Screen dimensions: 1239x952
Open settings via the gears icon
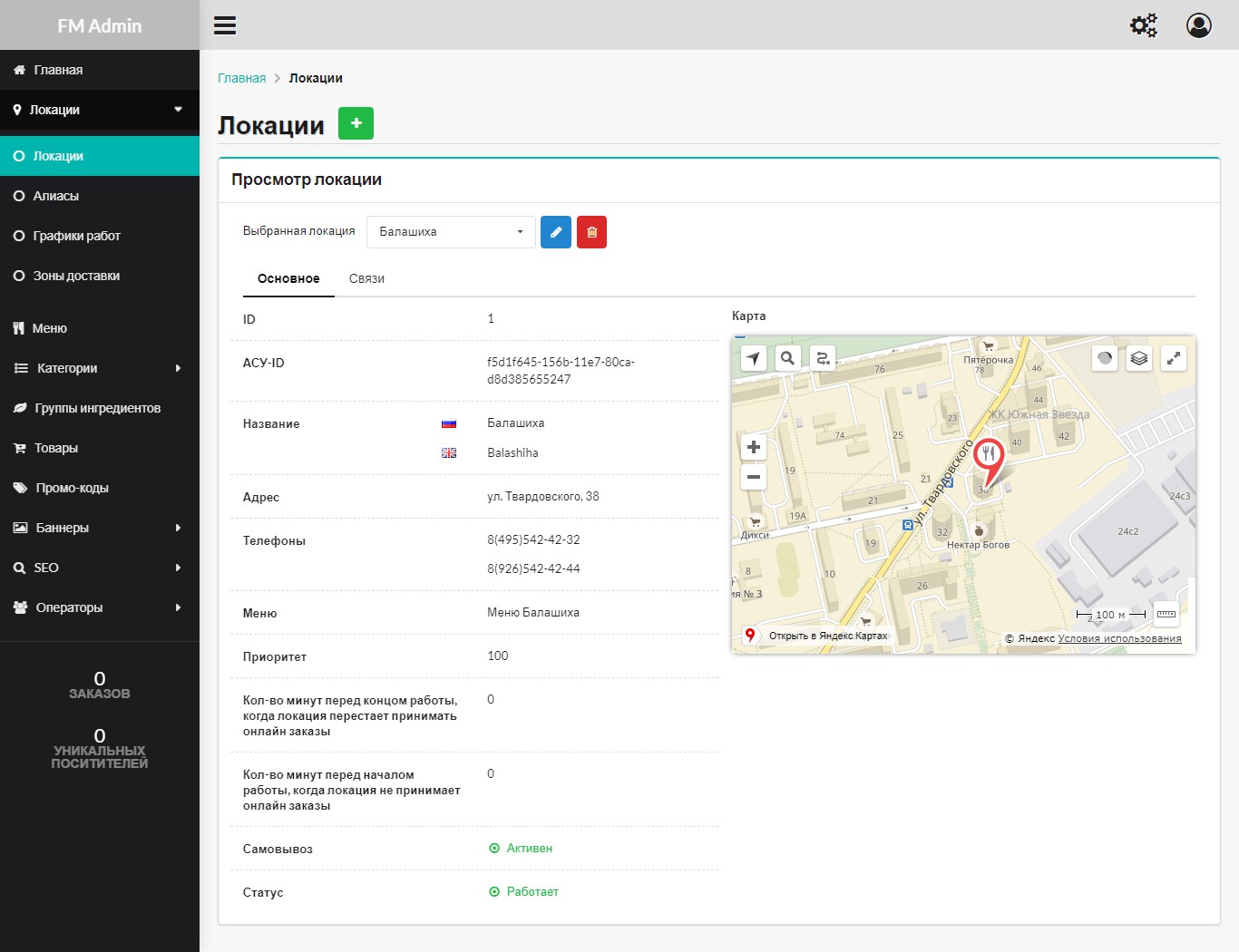tap(1143, 25)
